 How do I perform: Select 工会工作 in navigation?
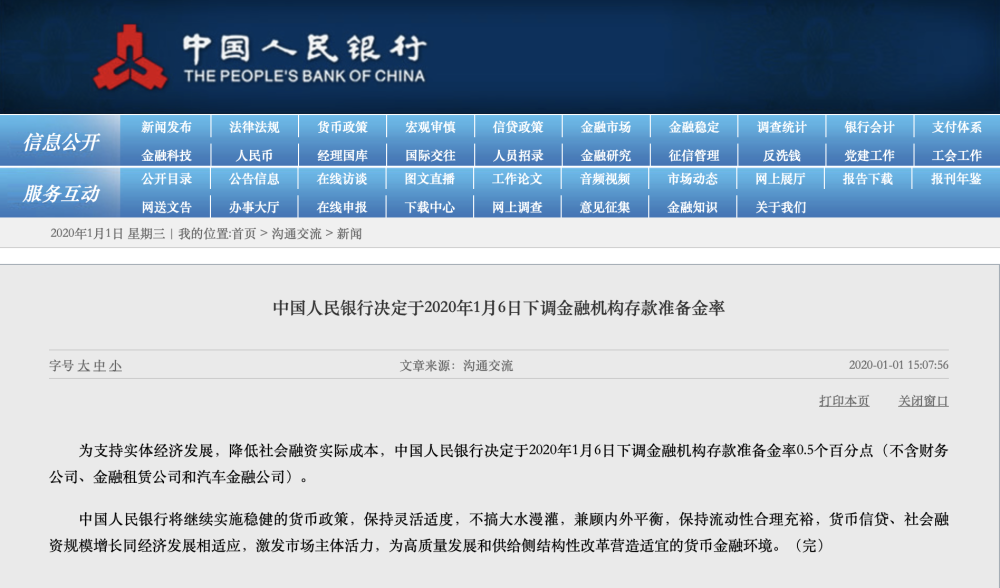pos(957,156)
